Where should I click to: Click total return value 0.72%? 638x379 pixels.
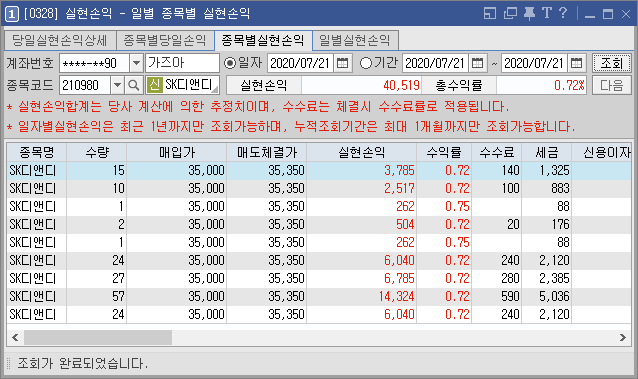541,85
